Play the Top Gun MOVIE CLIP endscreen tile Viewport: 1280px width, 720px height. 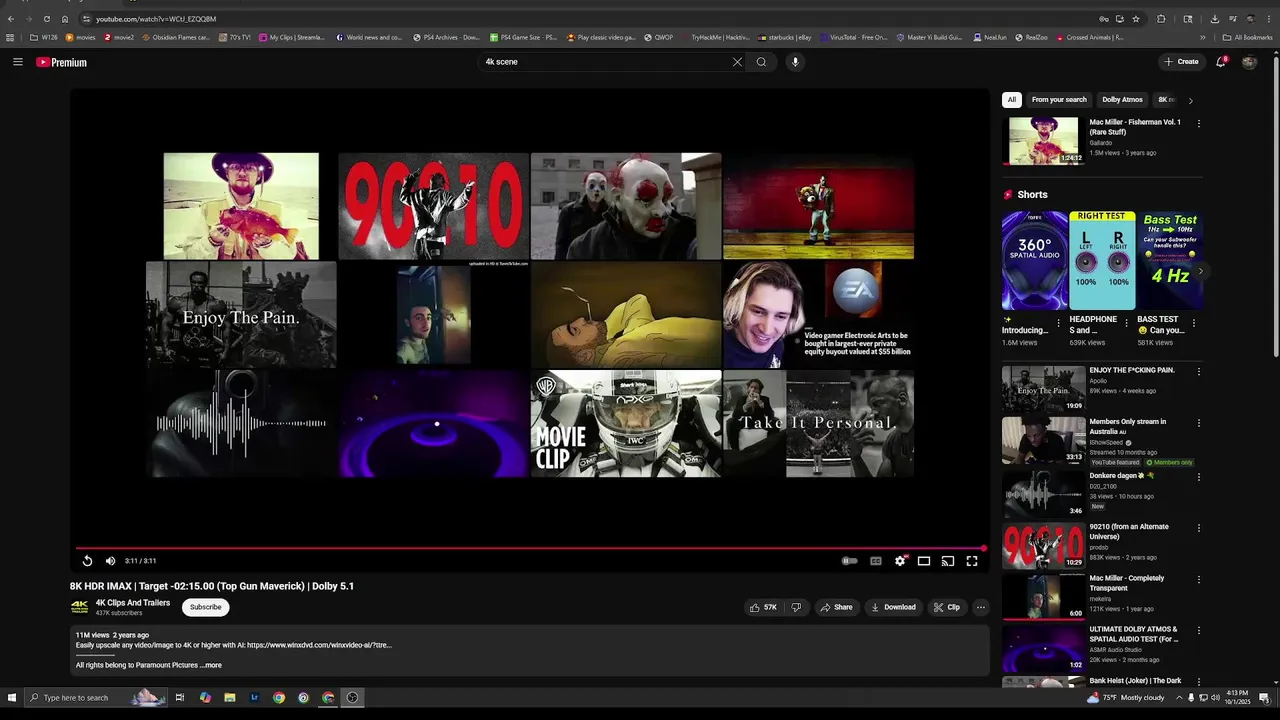pos(626,424)
